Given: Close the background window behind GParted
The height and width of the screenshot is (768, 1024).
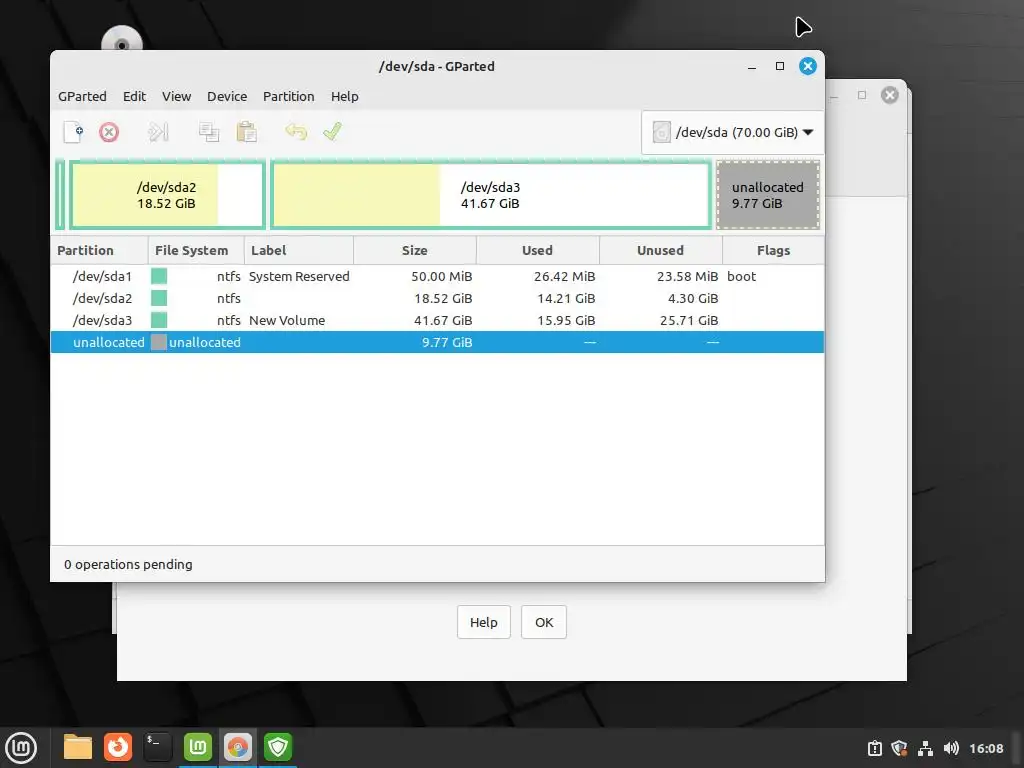Looking at the screenshot, I should coord(889,95).
